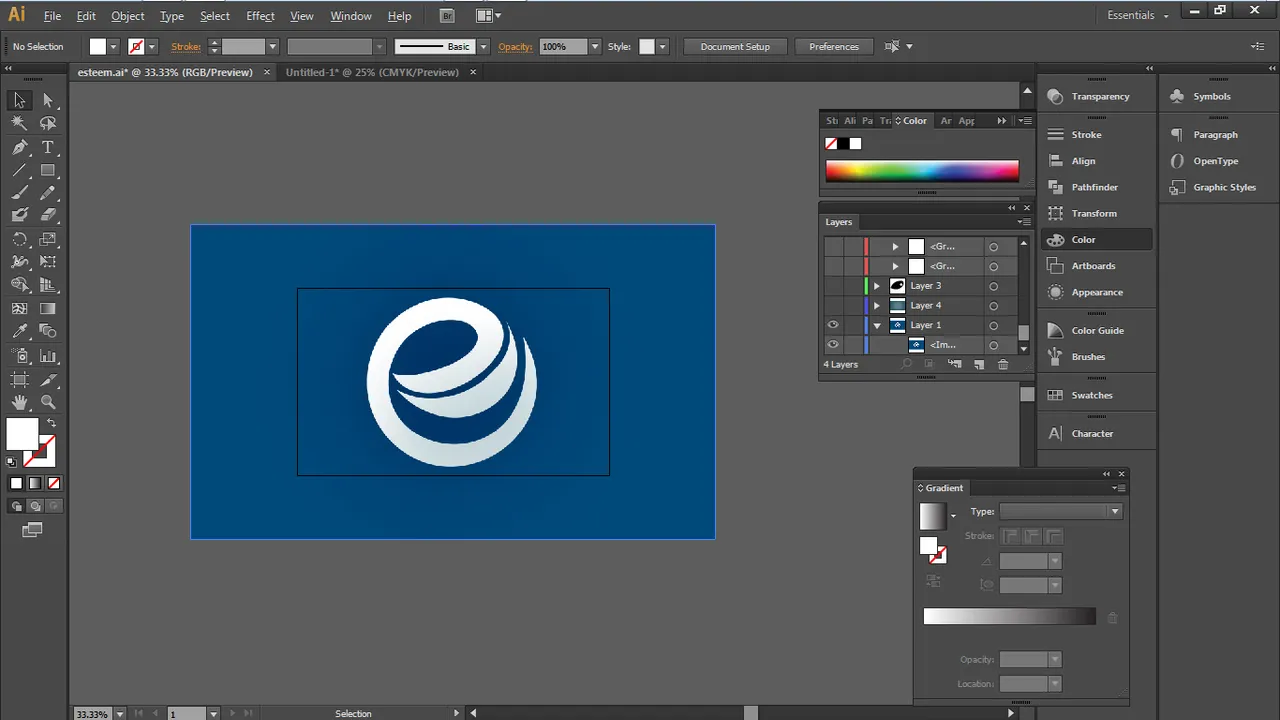Screen dimensions: 1280x720
Task: Open the Window menu
Action: (351, 16)
